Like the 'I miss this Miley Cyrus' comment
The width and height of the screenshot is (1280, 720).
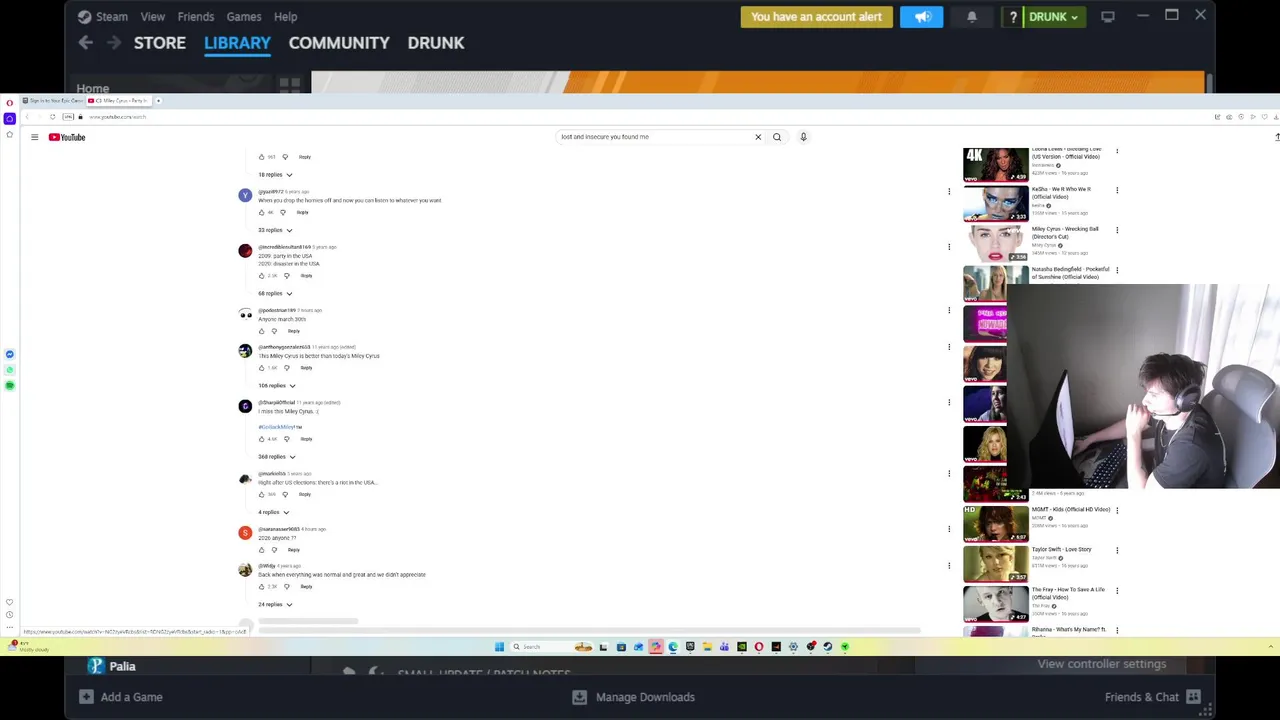pyautogui.click(x=262, y=439)
